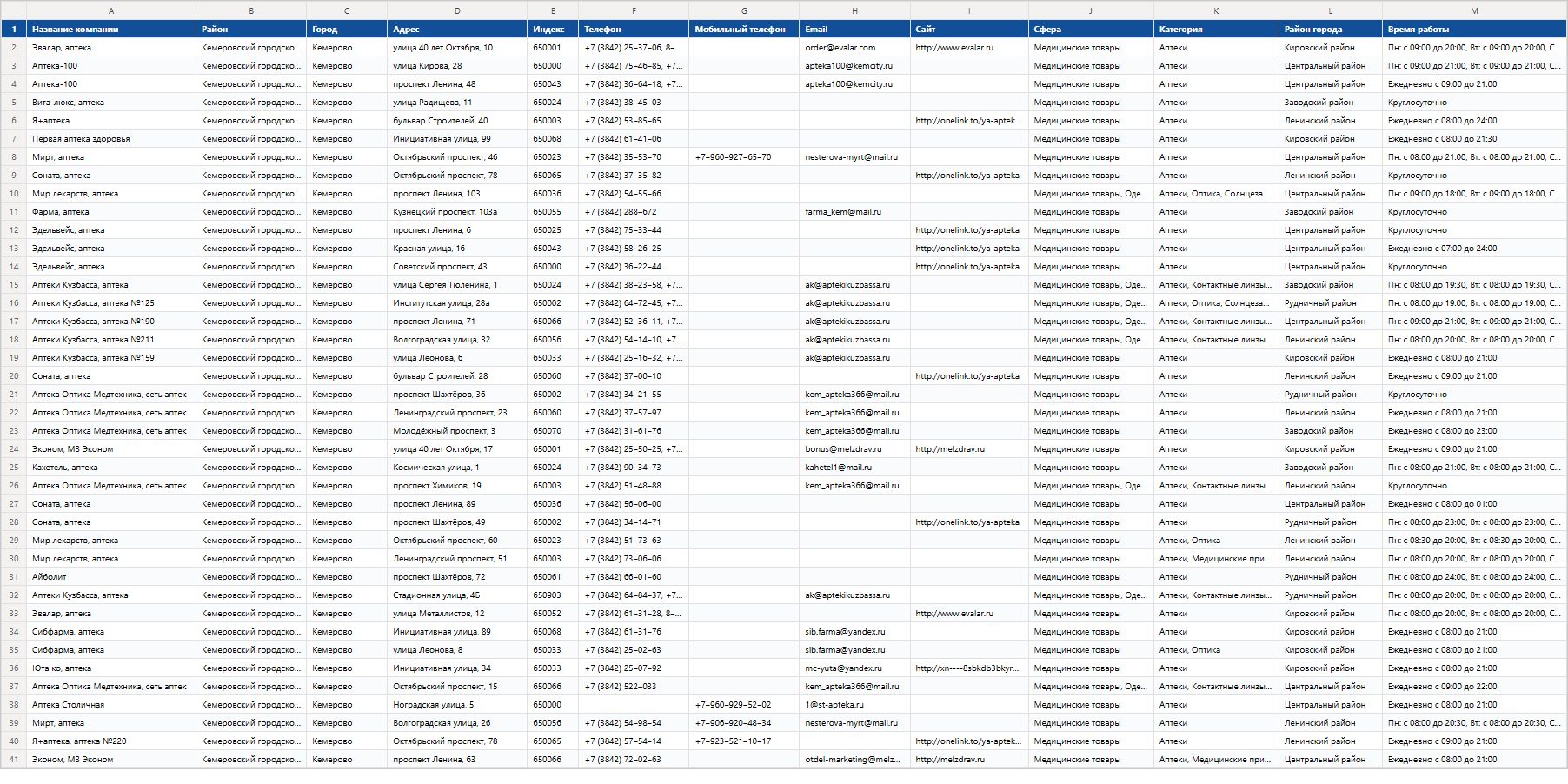Click the 'Сфера' header cell

tap(1091, 30)
